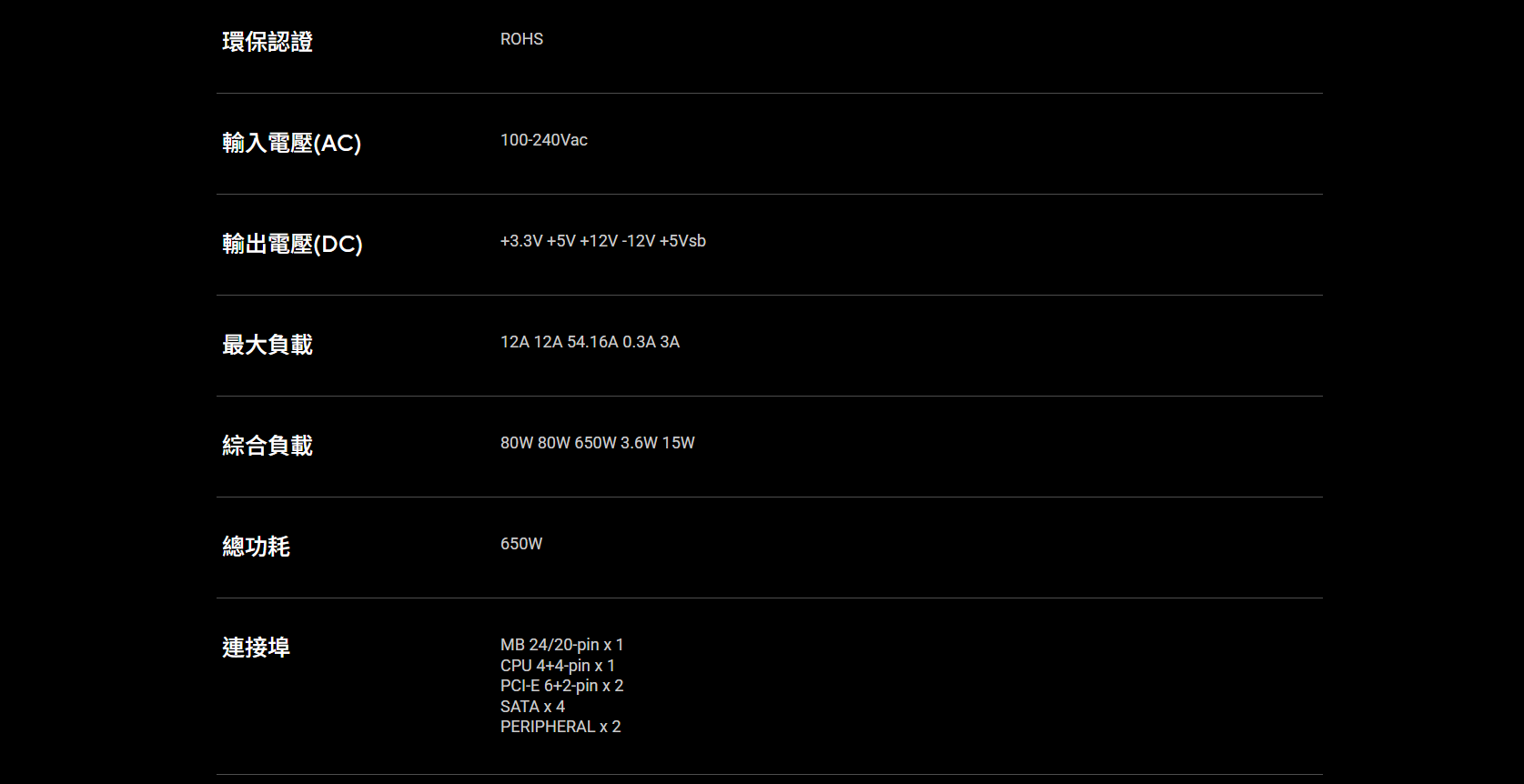The width and height of the screenshot is (1524, 784).
Task: Click the 環保認證 row label
Action: click(267, 42)
